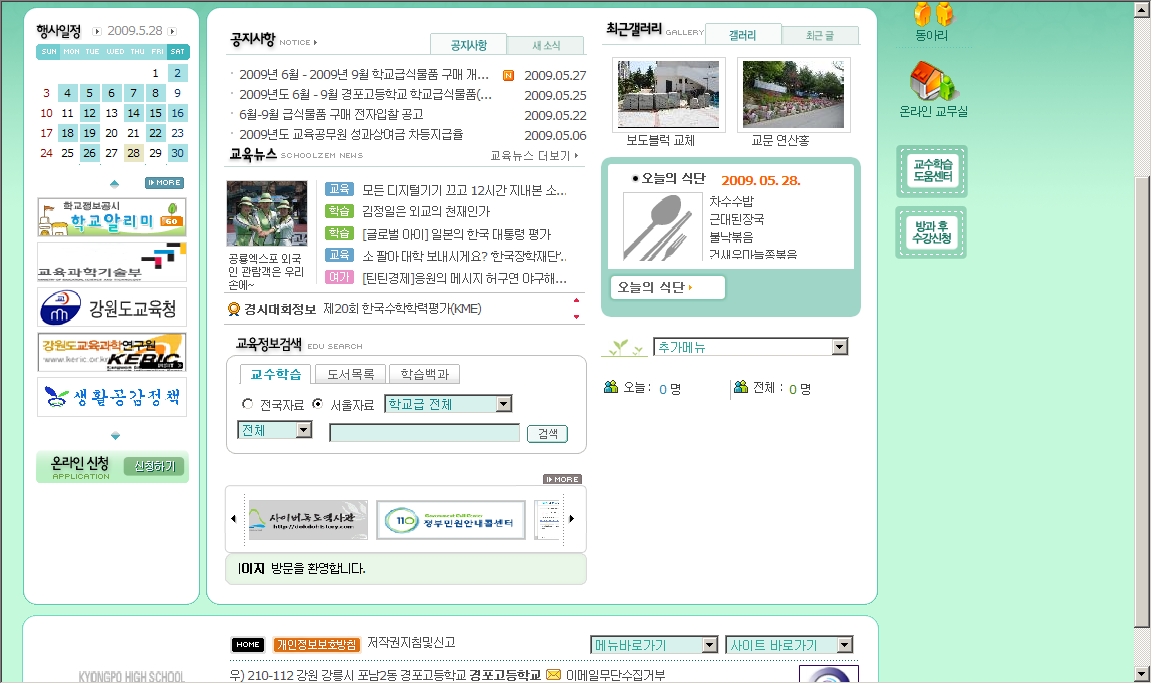The image size is (1152, 684).
Task: Click the 강원도교육청 banner logo
Action: click(x=112, y=307)
